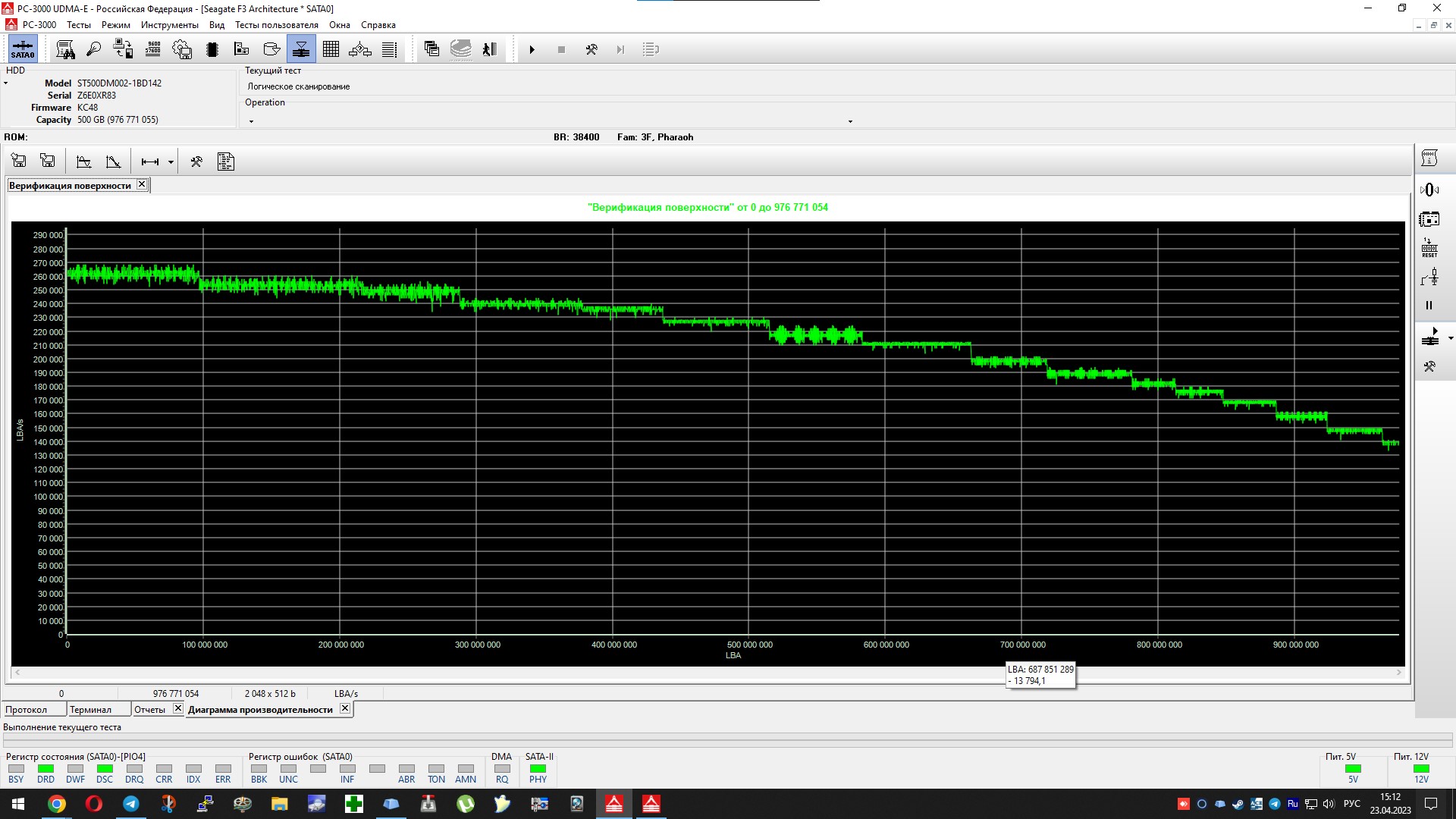Click the green PHY SATA-II indicator
The width and height of the screenshot is (1456, 819).
(x=538, y=769)
